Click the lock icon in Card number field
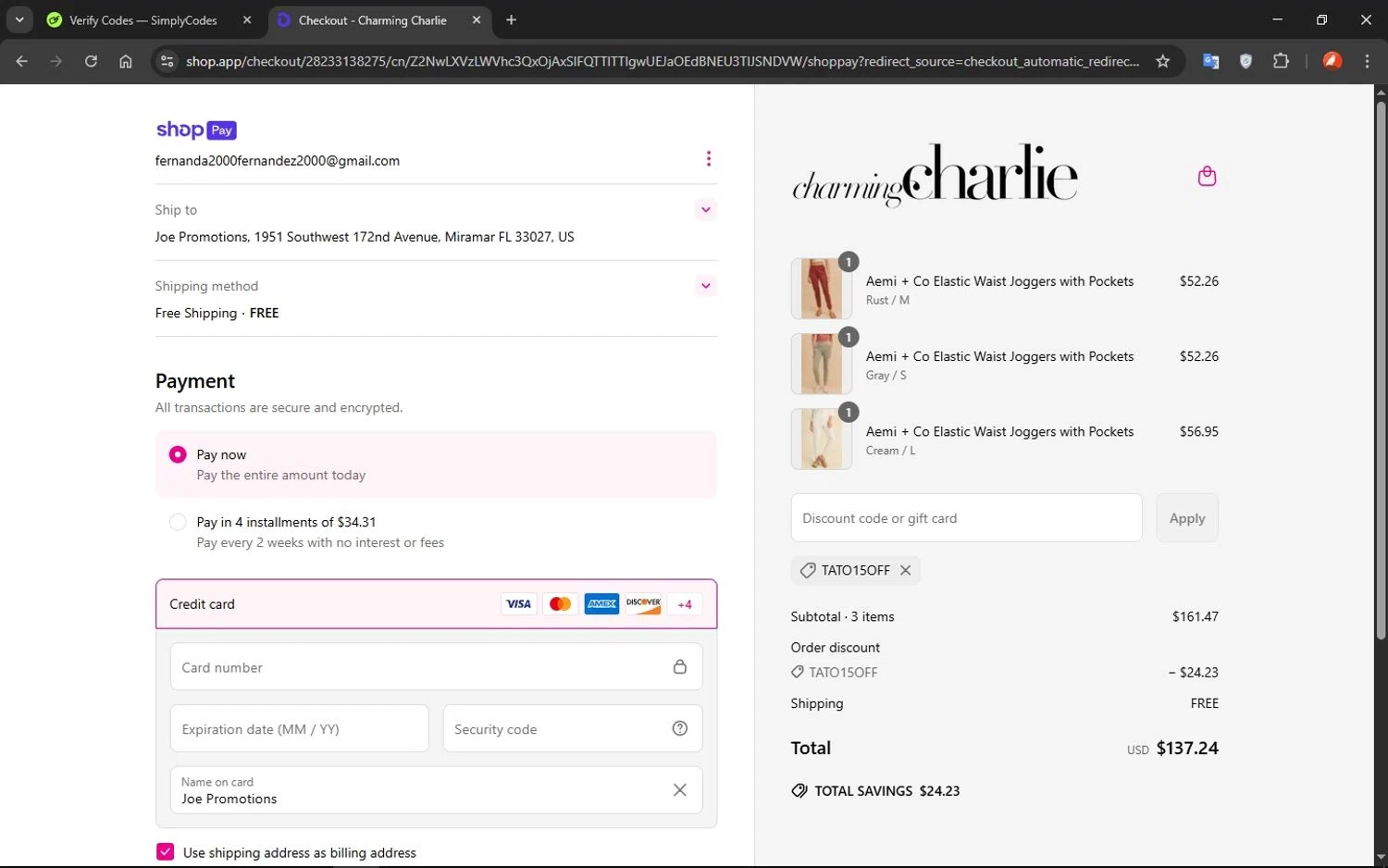Screen dimensions: 1388x868 click(680, 666)
